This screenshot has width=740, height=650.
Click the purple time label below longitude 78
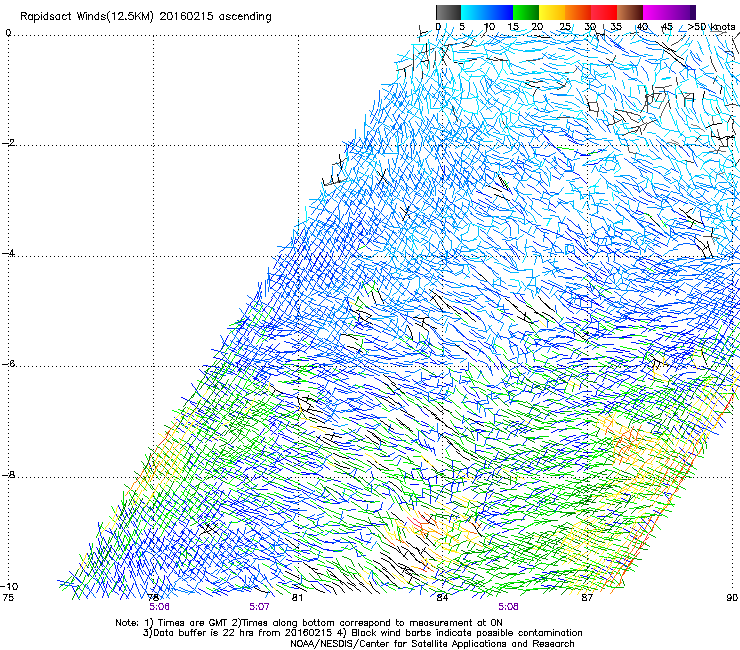point(160,607)
